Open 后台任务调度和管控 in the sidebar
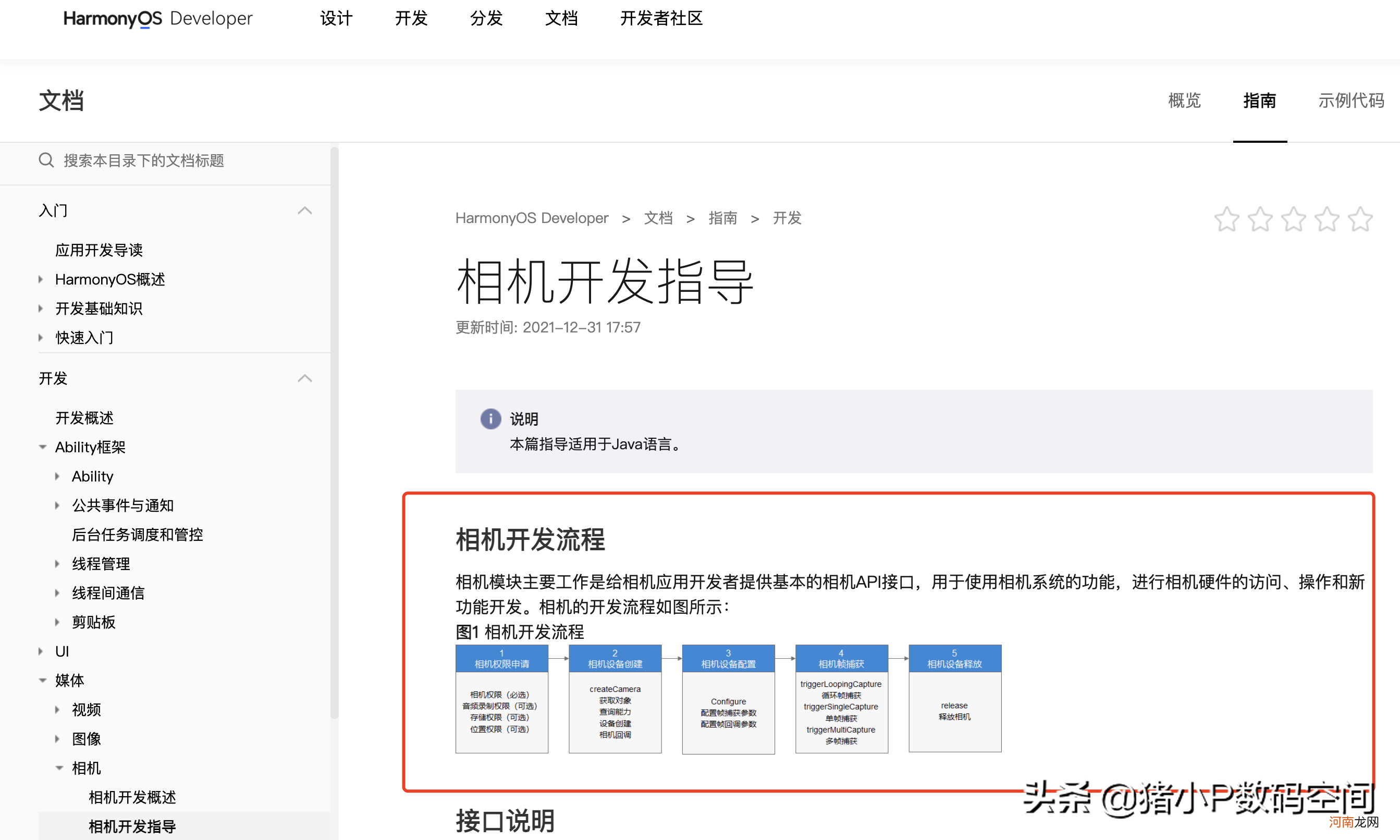Viewport: 1400px width, 840px height. point(138,534)
